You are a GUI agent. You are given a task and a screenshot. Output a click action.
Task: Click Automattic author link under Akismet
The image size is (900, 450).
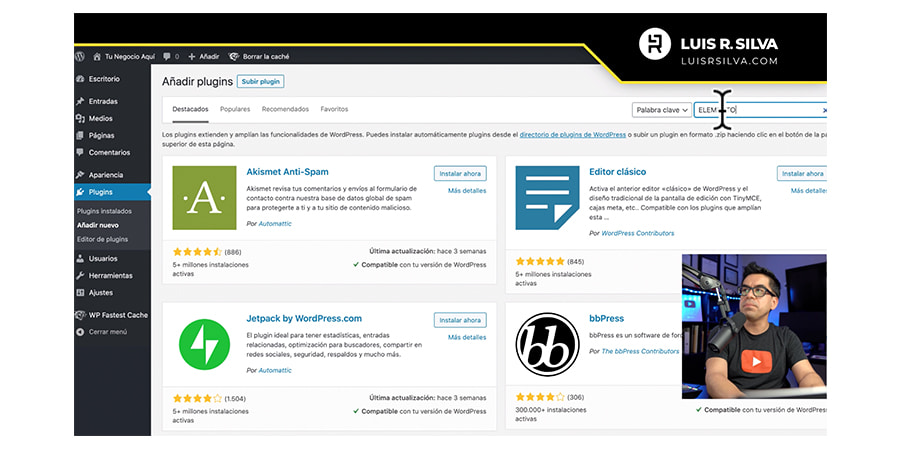click(275, 223)
